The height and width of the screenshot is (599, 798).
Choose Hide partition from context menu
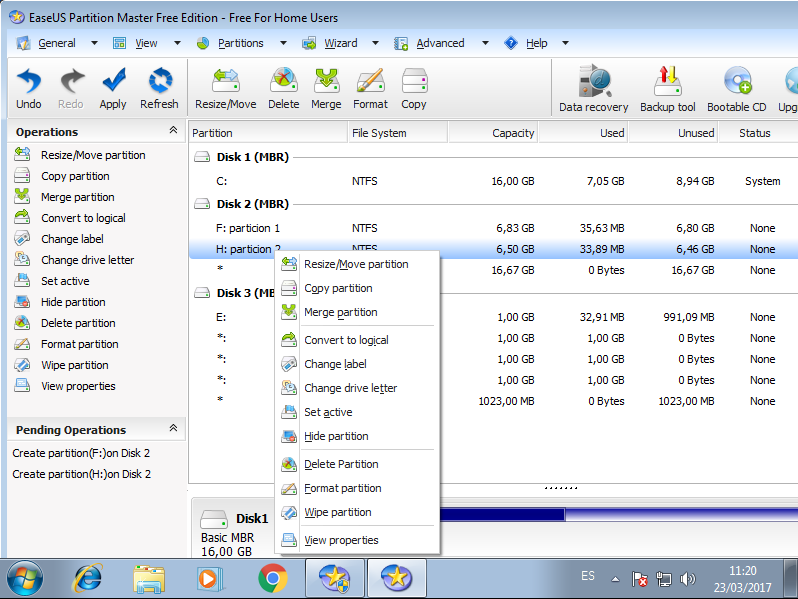[357, 436]
